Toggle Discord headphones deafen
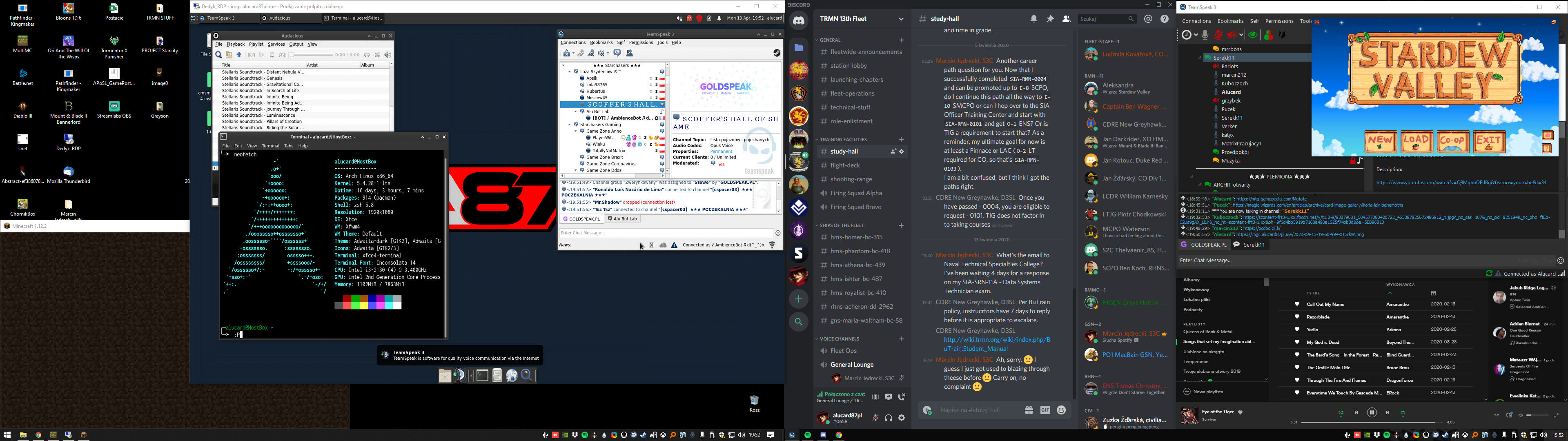Image resolution: width=1568 pixels, height=441 pixels. pos(889,418)
